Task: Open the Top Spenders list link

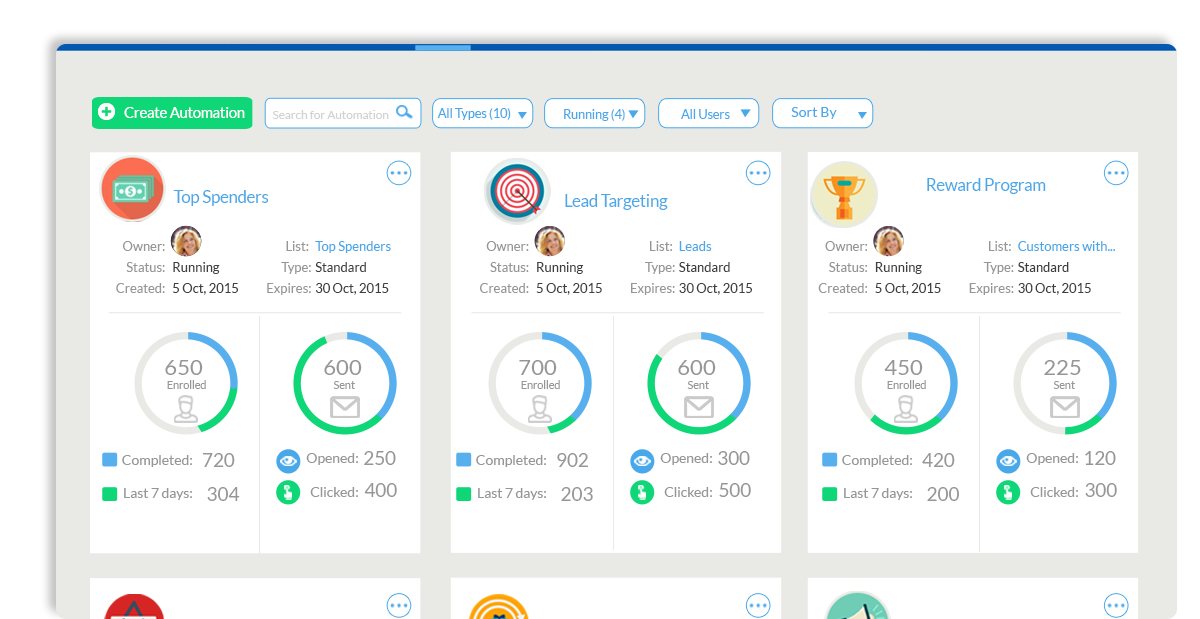Action: pos(353,246)
